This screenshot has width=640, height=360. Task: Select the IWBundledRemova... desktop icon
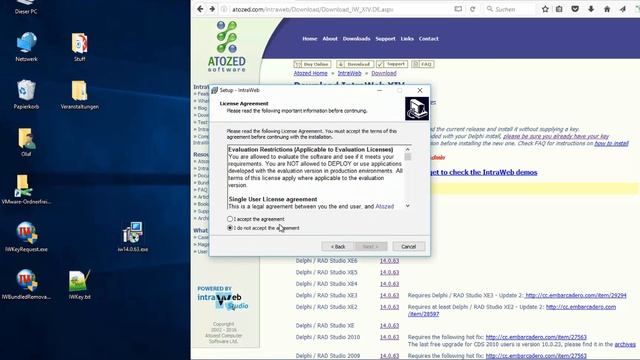(26, 284)
